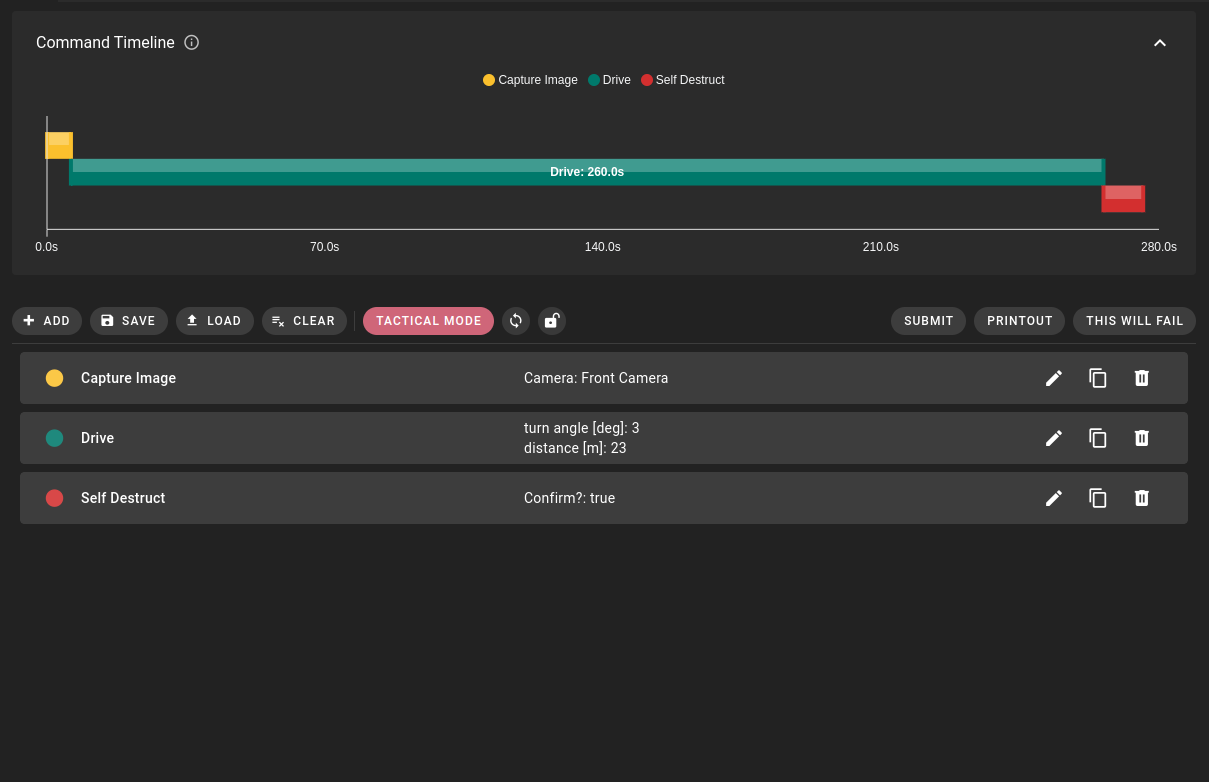The width and height of the screenshot is (1209, 782).
Task: Clear all commands
Action: (304, 321)
